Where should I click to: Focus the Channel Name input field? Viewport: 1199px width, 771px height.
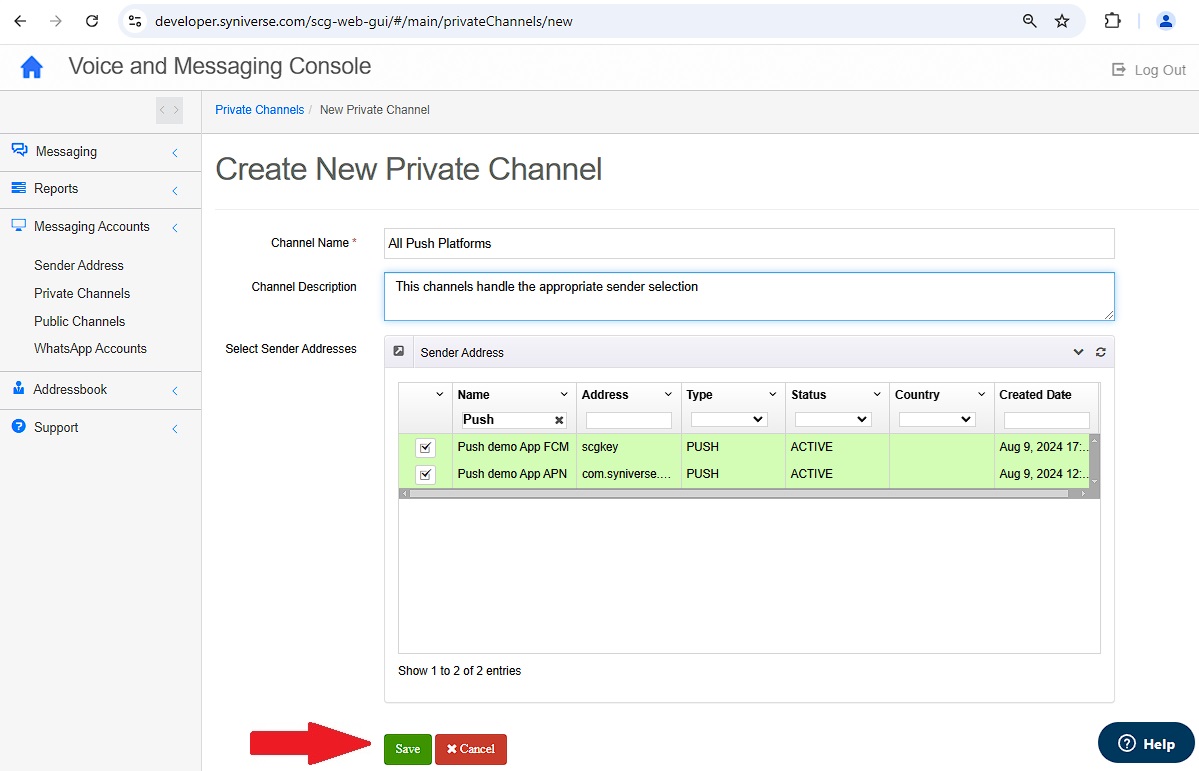click(x=749, y=243)
